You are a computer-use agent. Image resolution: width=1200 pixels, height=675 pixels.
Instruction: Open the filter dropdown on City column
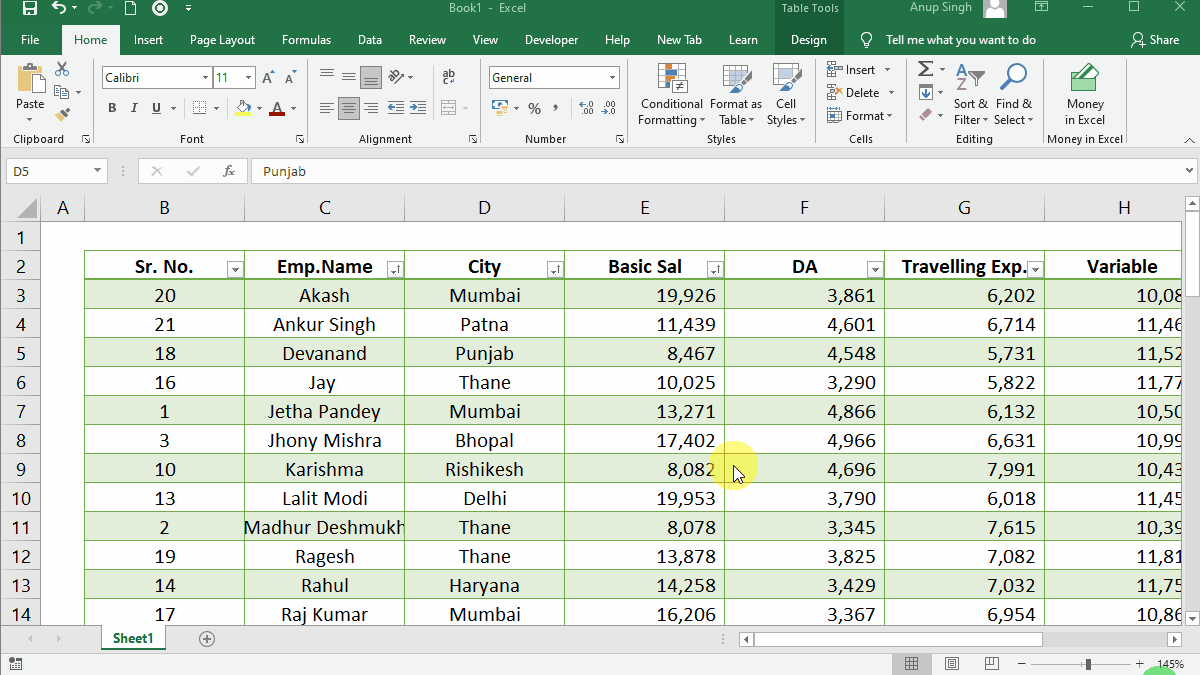(x=555, y=269)
